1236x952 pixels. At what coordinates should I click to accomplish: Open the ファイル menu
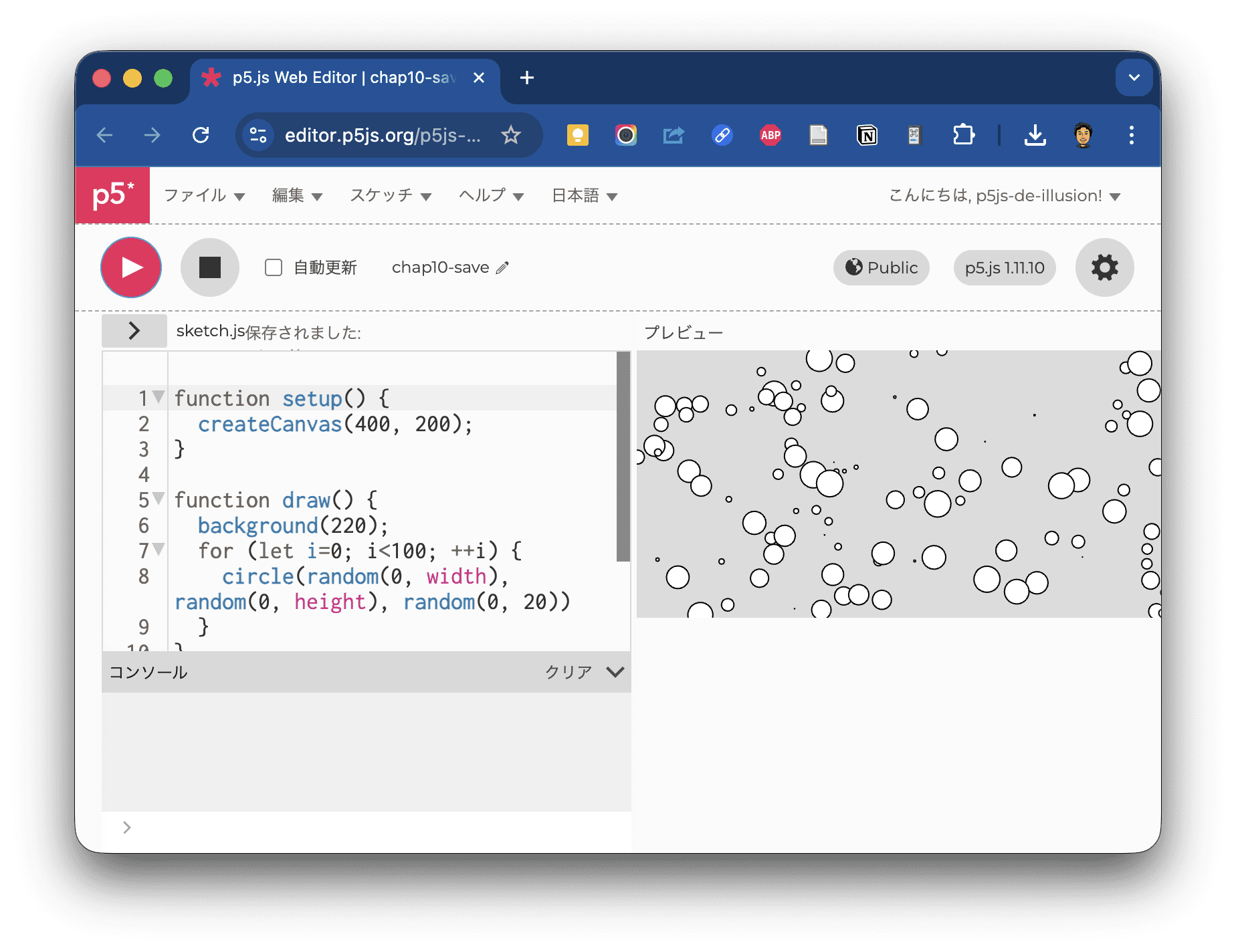click(204, 195)
